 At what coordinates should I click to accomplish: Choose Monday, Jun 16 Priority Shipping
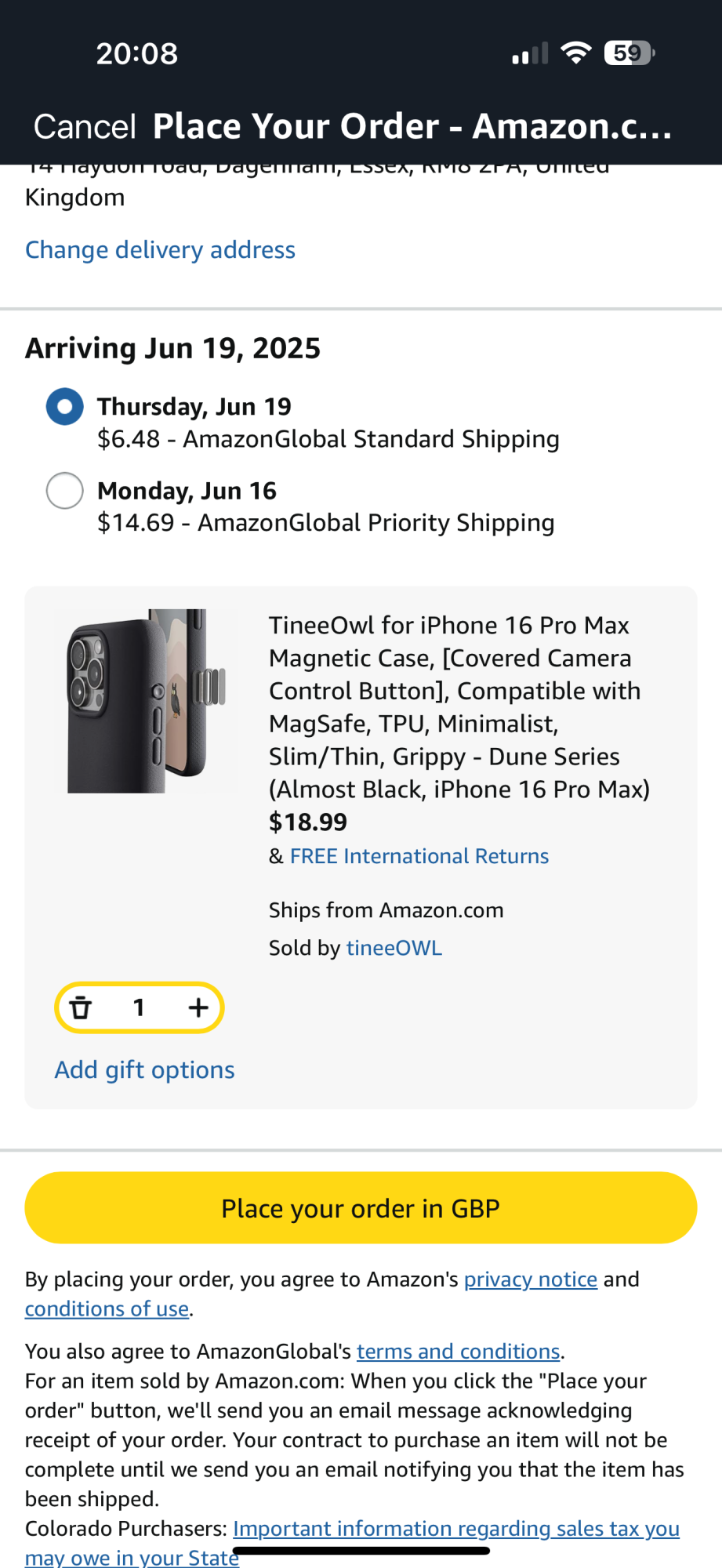pyautogui.click(x=65, y=491)
